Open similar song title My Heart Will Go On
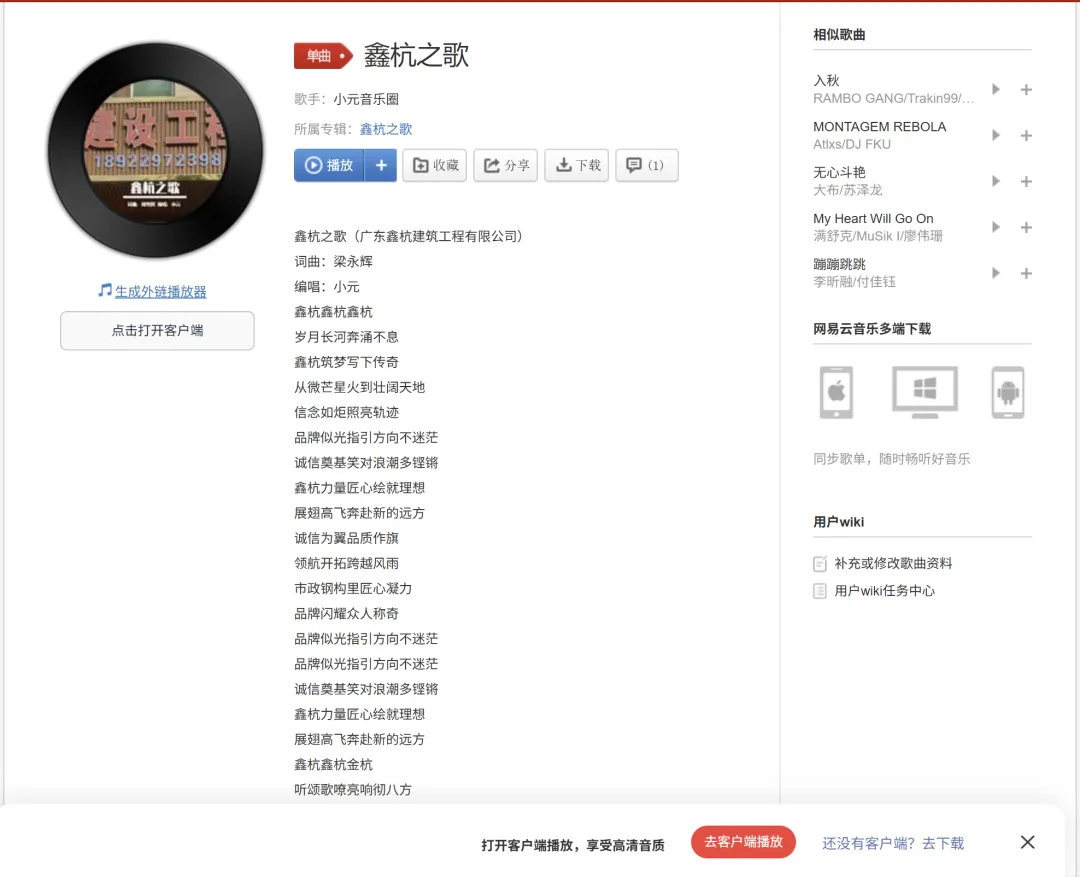This screenshot has height=877, width=1080. (x=873, y=218)
